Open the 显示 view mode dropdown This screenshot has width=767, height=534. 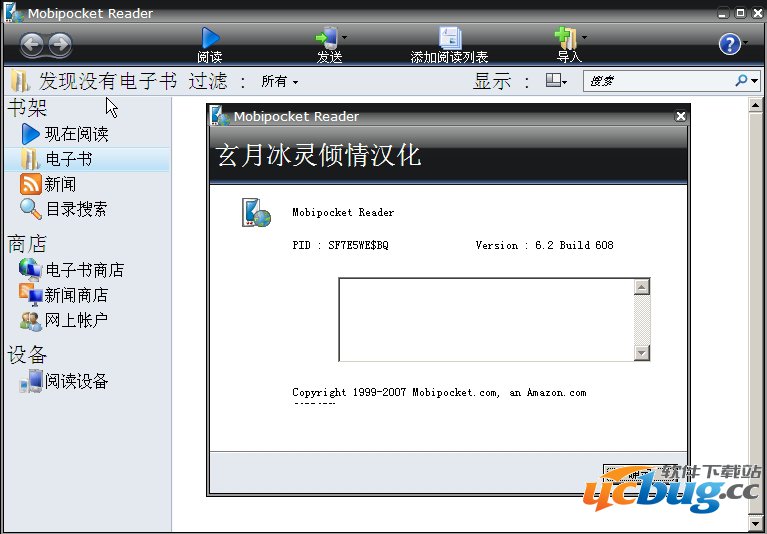coord(556,81)
